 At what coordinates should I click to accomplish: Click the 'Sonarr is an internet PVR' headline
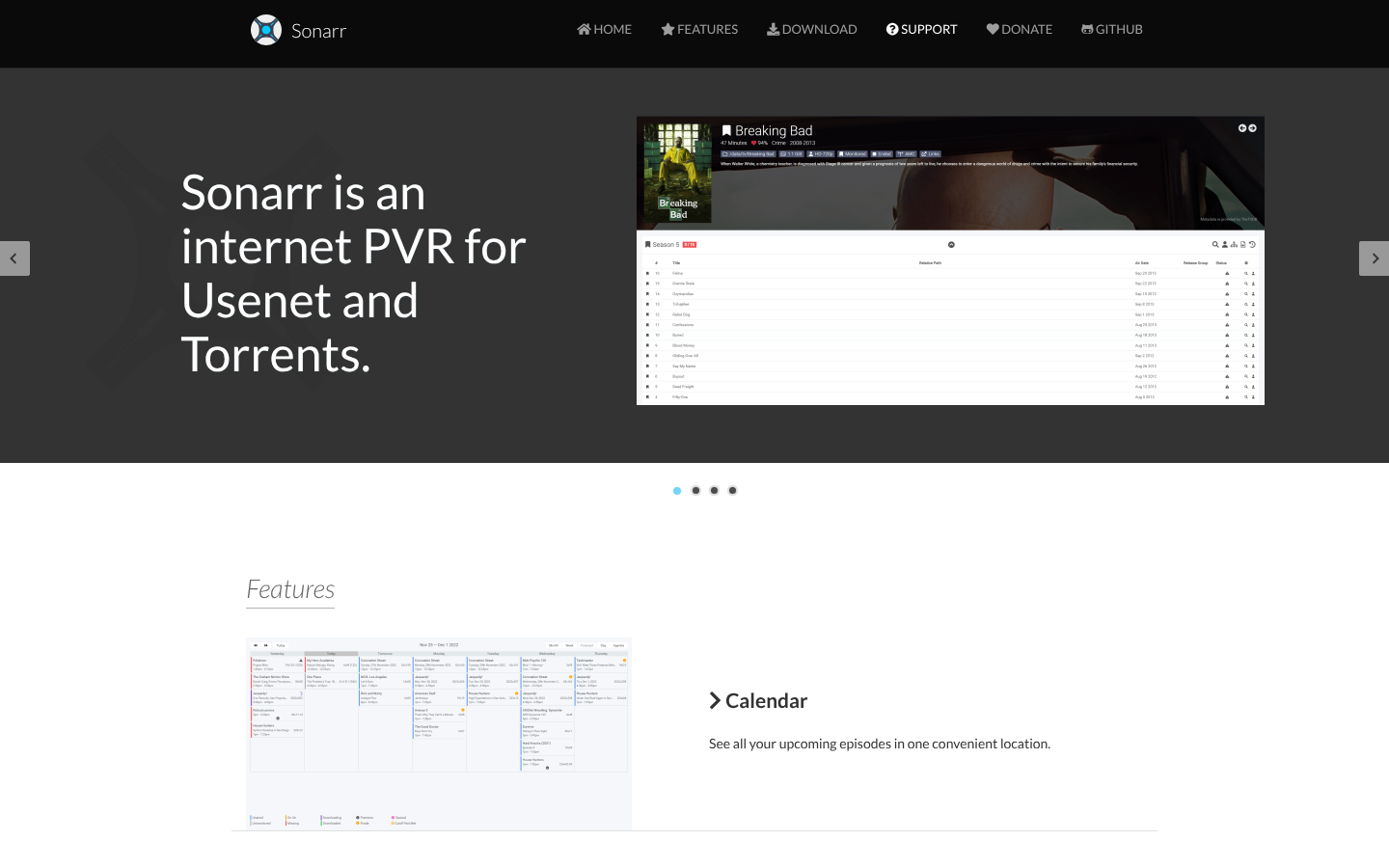353,273
